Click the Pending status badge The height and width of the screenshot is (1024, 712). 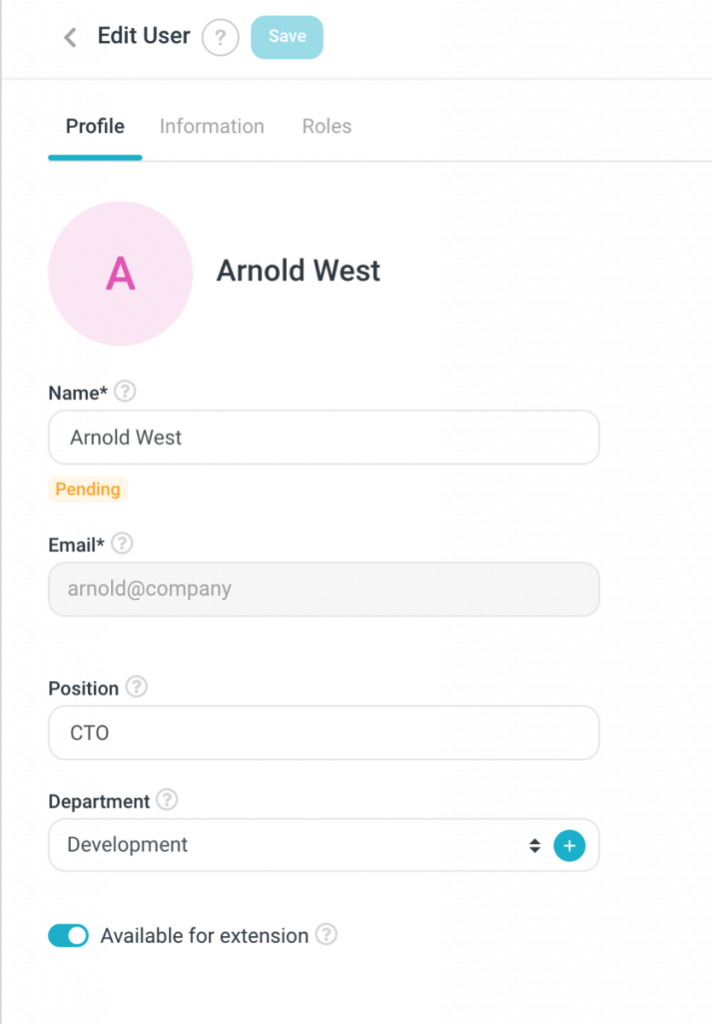[x=88, y=489]
